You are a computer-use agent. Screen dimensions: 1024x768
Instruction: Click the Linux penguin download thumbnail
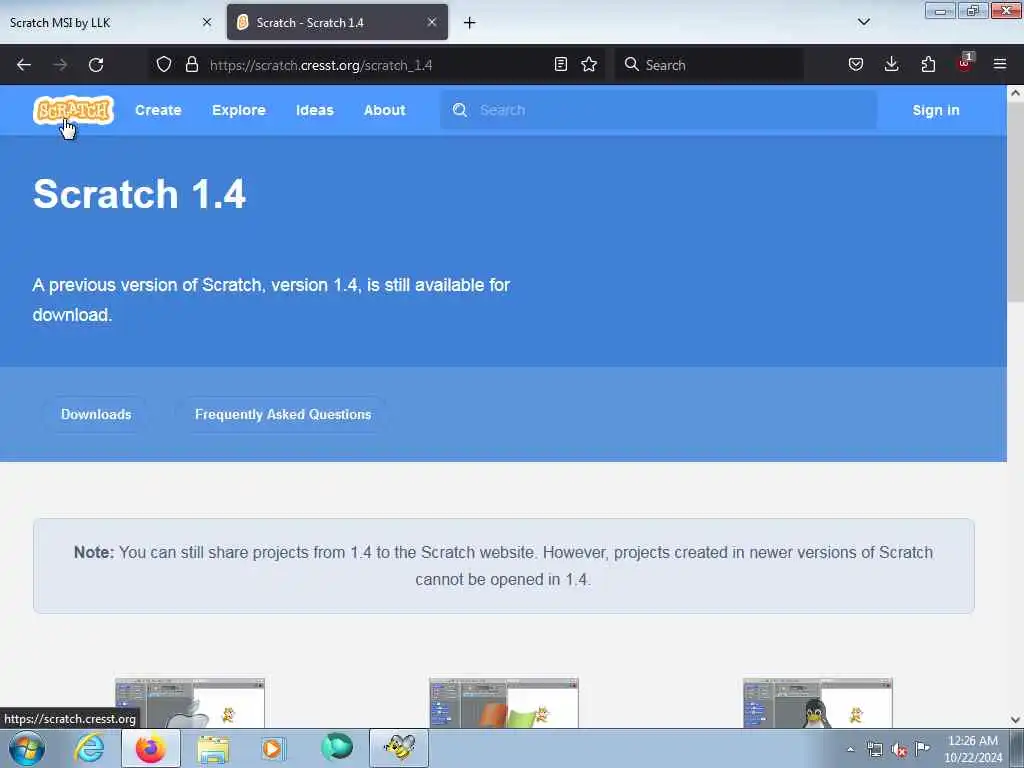point(817,703)
